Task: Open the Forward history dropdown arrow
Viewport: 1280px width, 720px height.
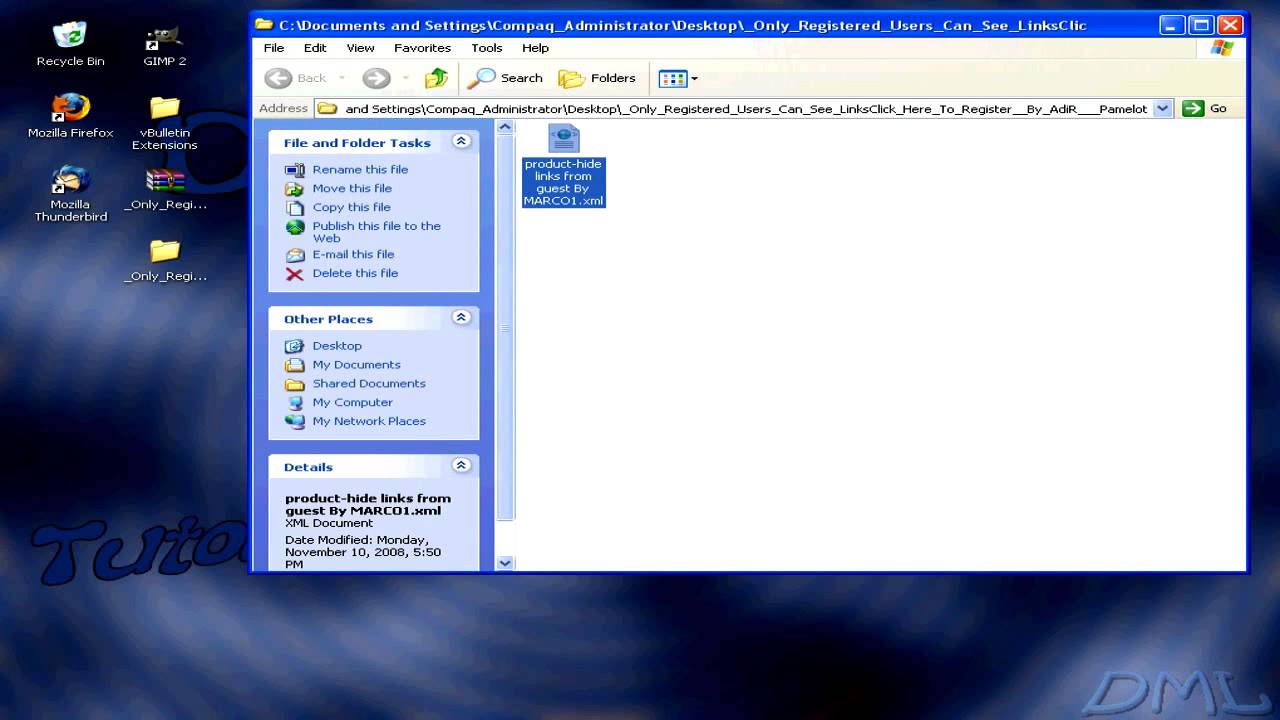Action: click(x=405, y=78)
